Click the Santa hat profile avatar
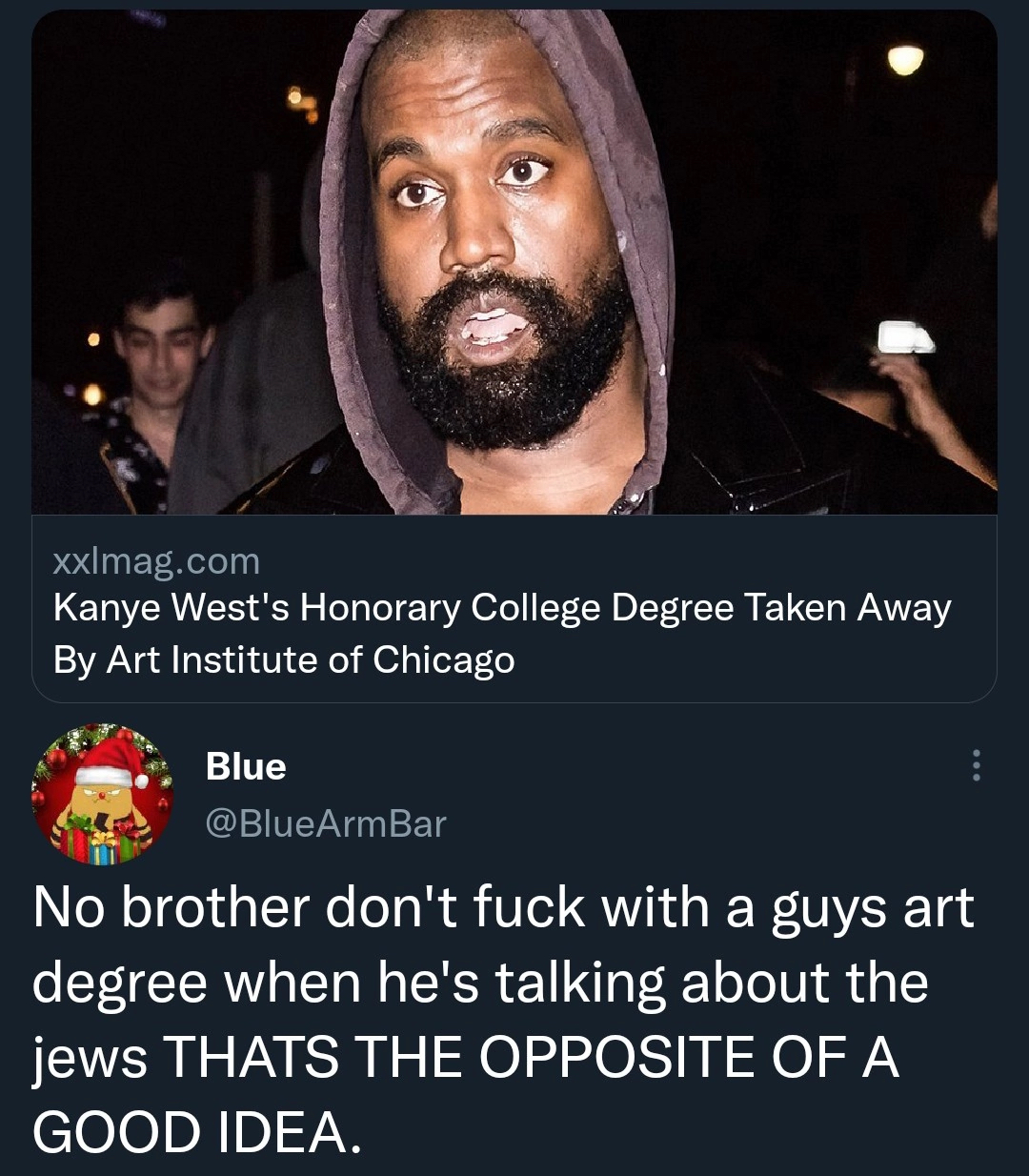This screenshot has height=1176, width=1029. (103, 795)
